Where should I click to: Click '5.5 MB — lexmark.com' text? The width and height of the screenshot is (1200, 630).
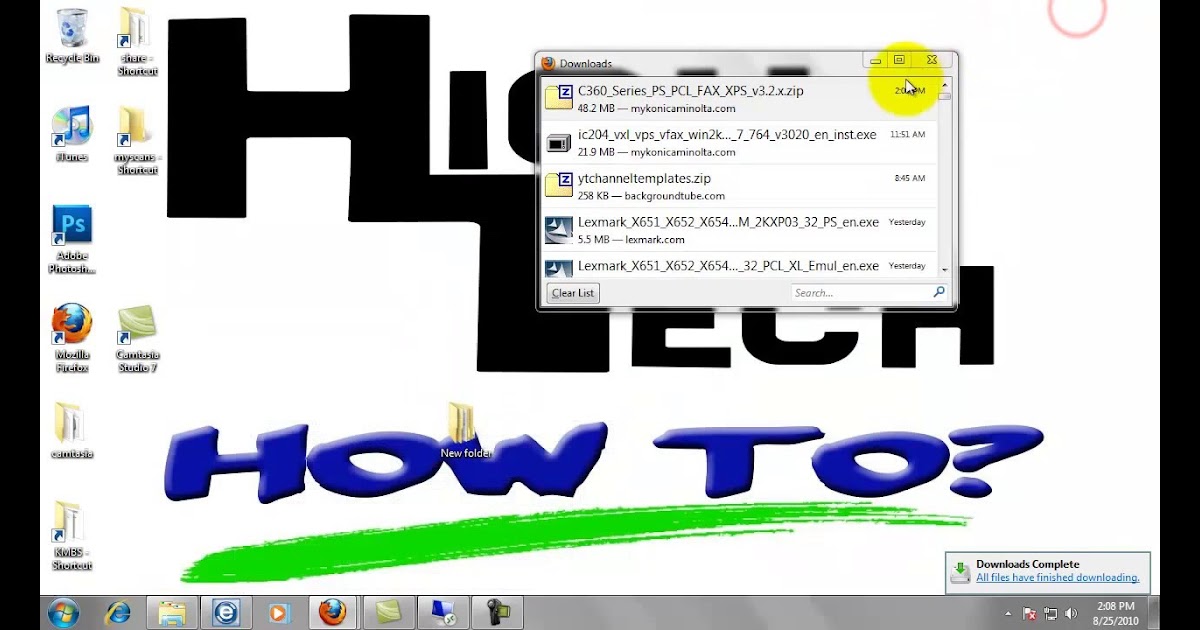(631, 240)
